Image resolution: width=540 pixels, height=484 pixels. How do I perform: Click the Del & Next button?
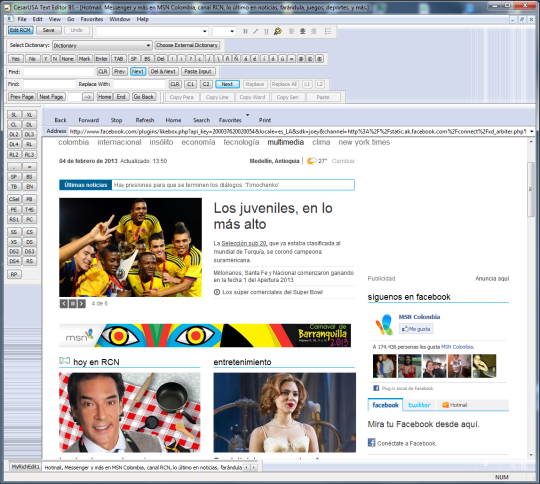(x=163, y=72)
